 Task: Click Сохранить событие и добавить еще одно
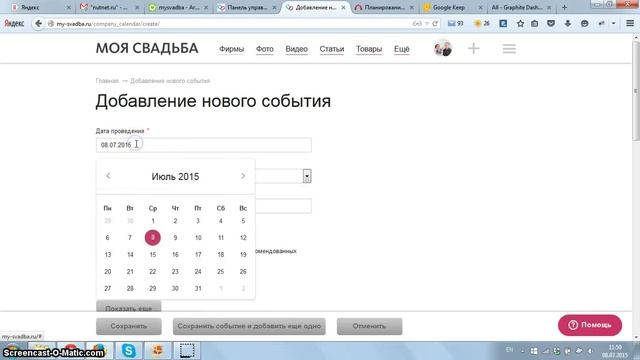click(249, 326)
